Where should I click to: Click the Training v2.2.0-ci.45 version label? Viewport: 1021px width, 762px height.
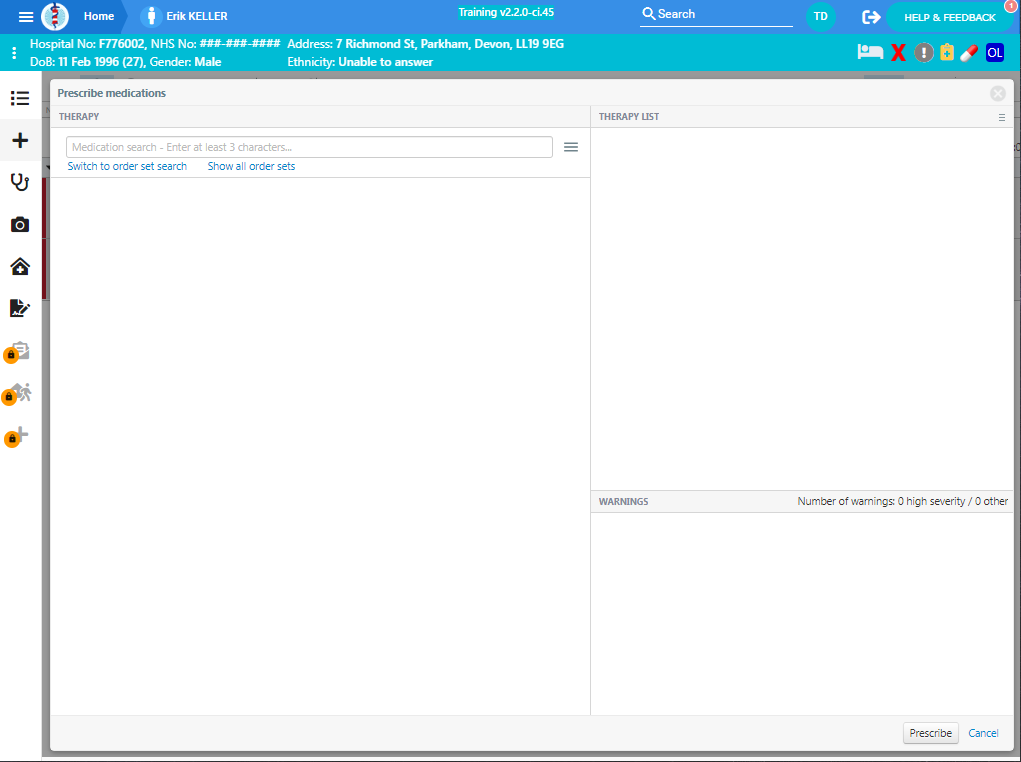click(506, 12)
